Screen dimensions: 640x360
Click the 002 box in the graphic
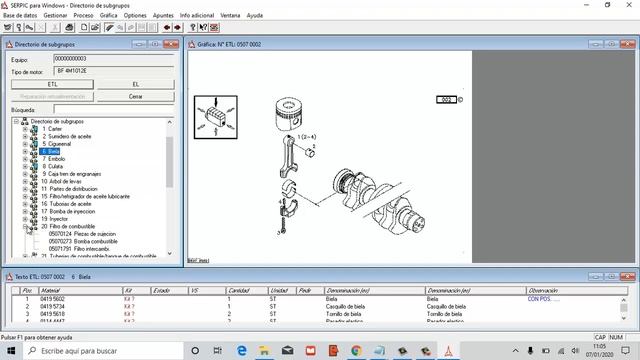(x=447, y=100)
